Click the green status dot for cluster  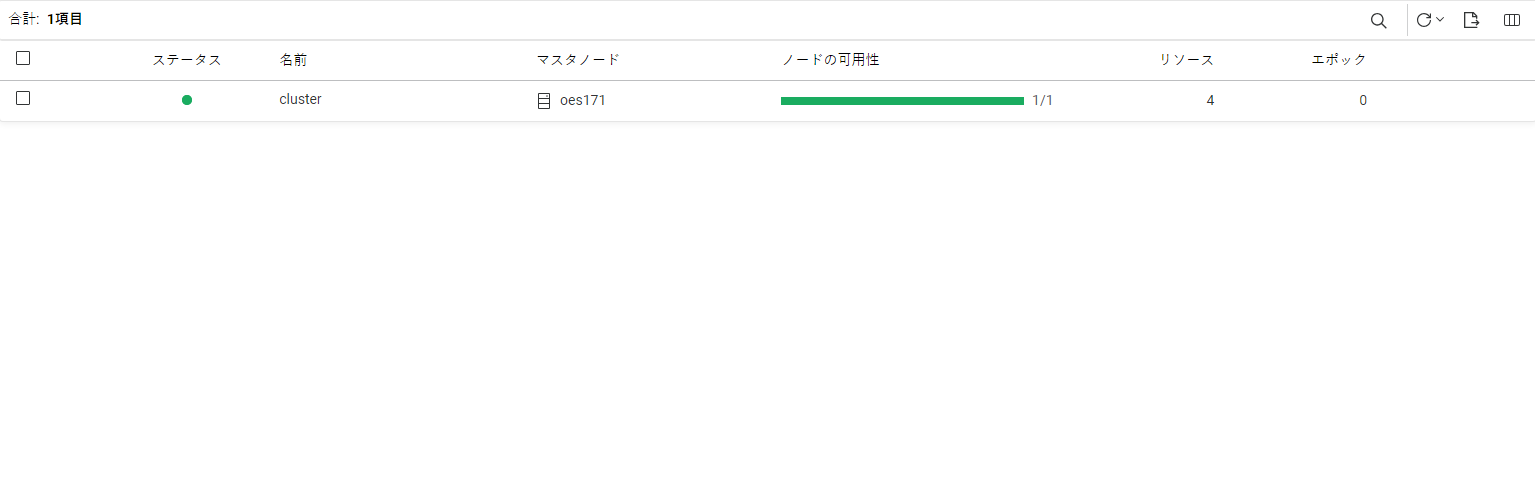tap(187, 100)
